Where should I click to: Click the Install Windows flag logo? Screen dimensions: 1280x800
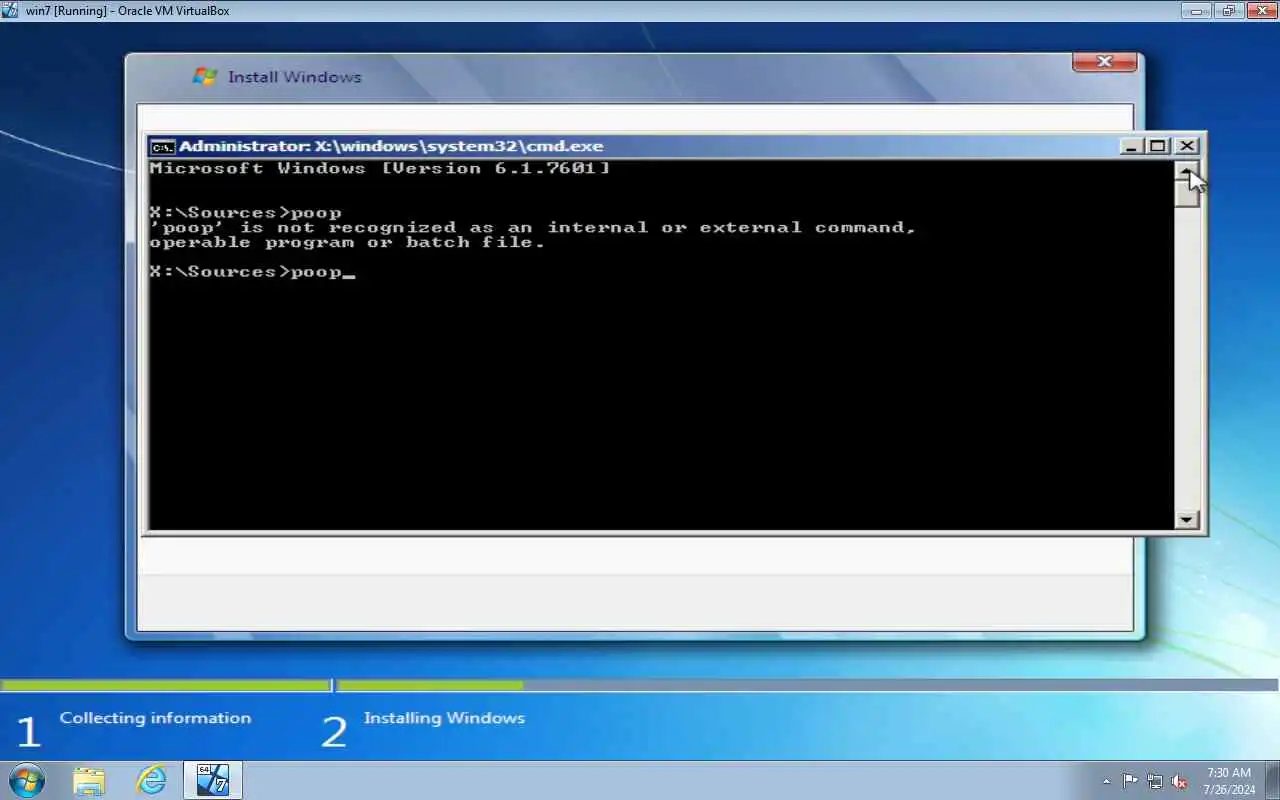coord(204,77)
